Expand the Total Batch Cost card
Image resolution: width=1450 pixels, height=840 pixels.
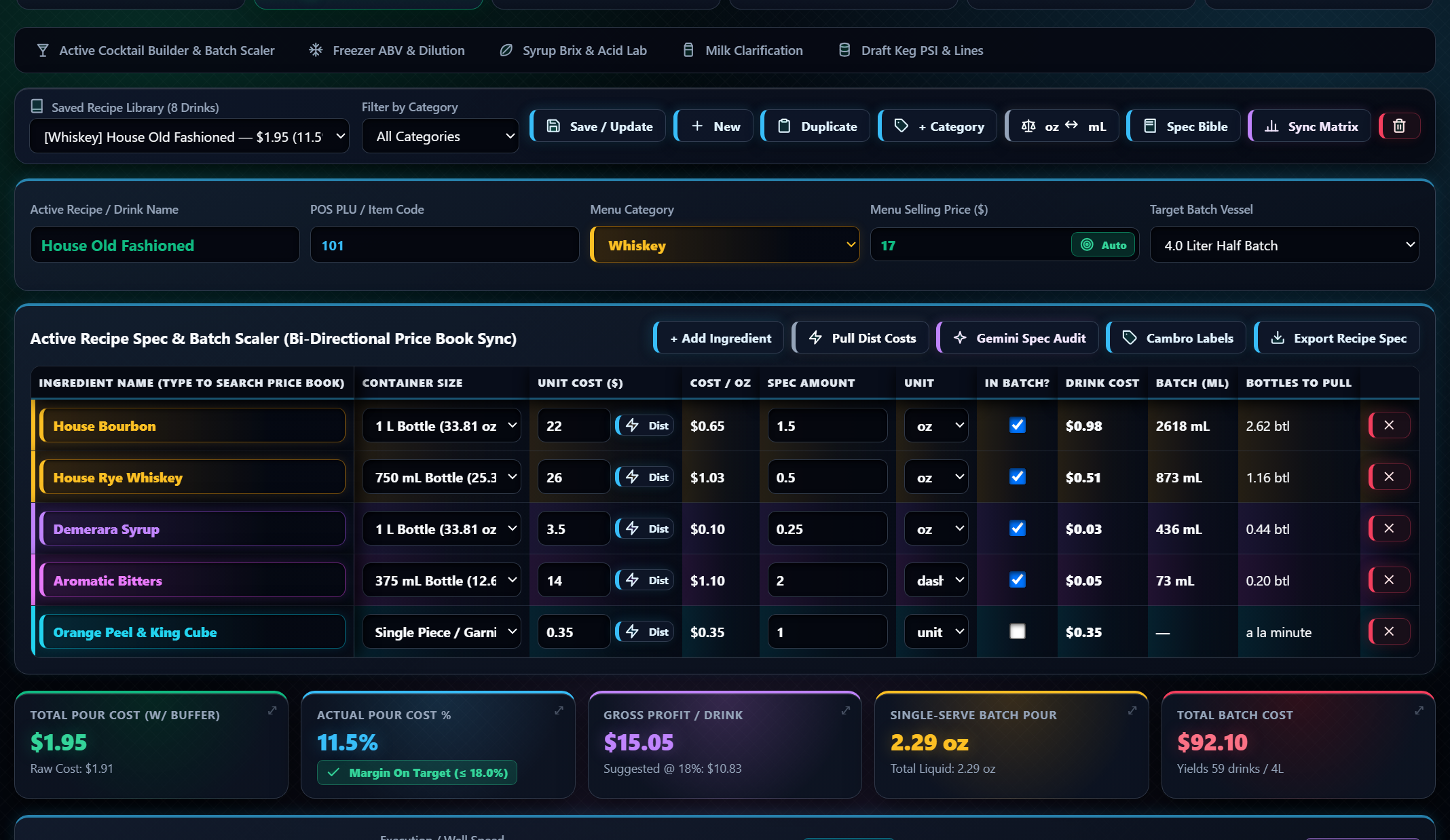click(1419, 710)
